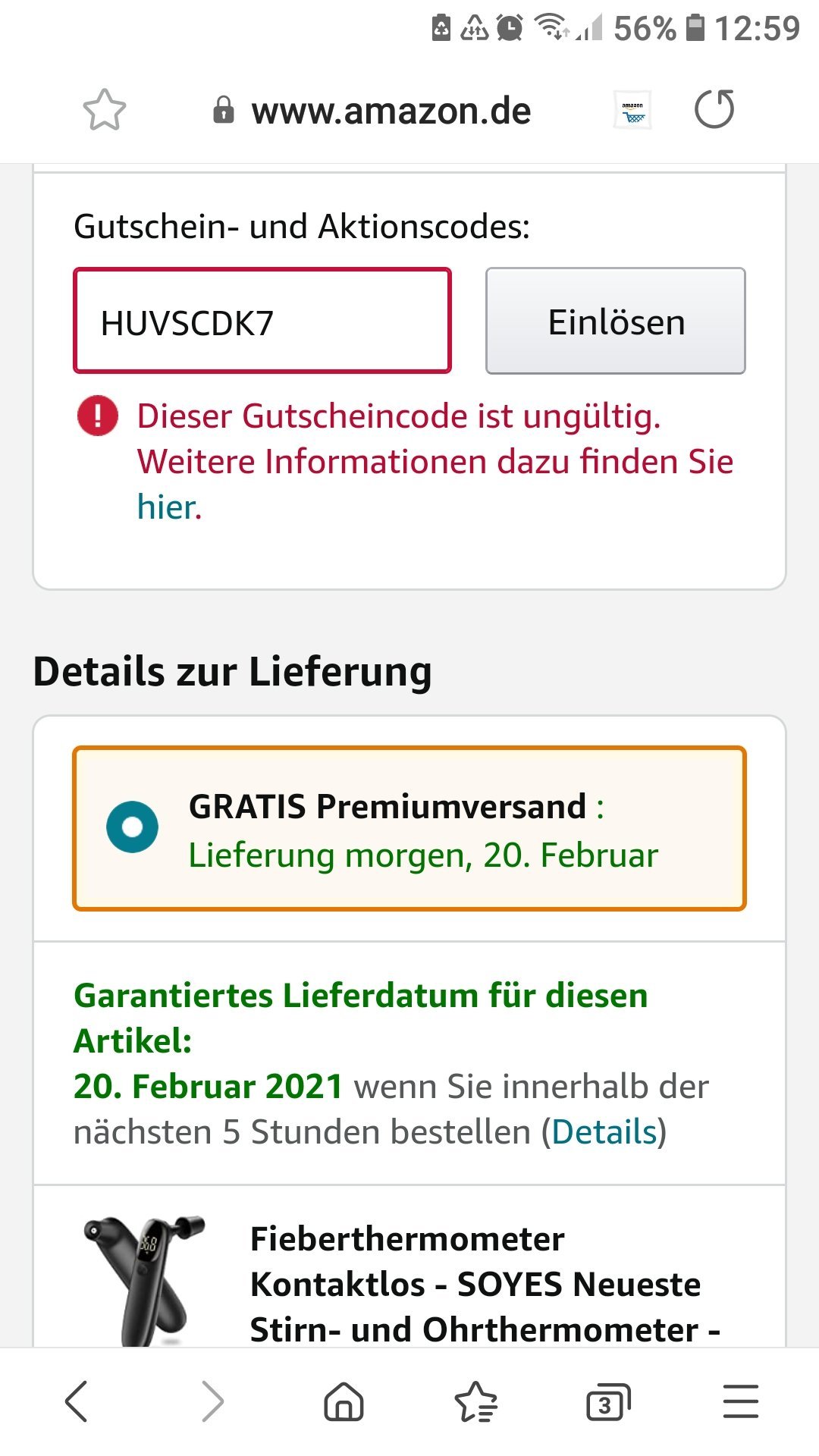Tap the www.amazon.de address bar
Viewport: 819px width, 1456px height.
tap(391, 111)
